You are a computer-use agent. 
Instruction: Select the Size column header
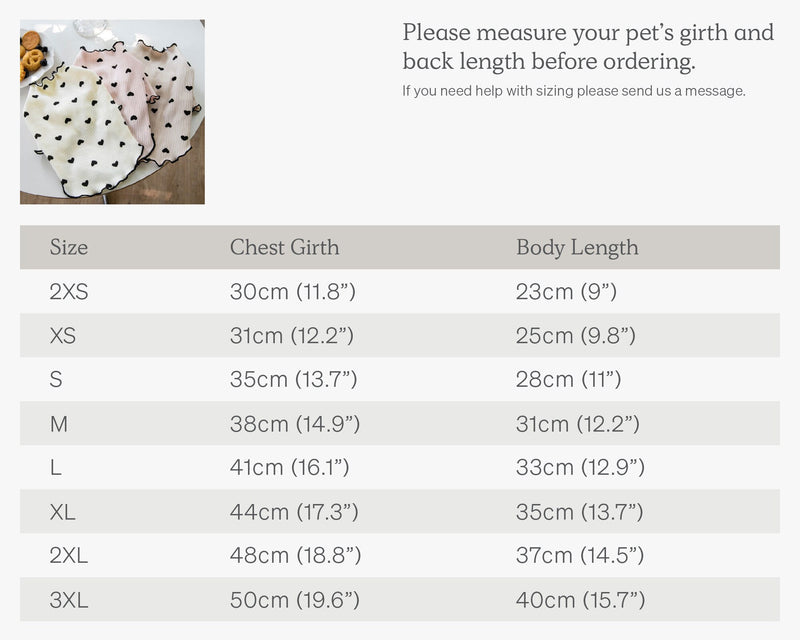click(x=69, y=247)
